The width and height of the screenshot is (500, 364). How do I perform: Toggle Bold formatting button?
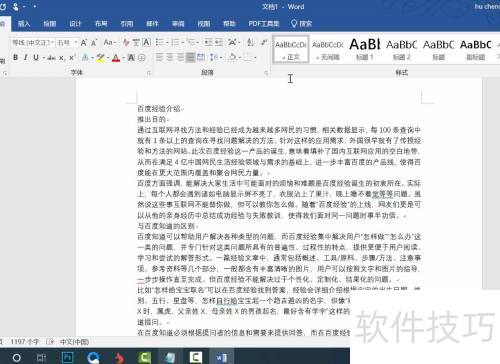[15, 57]
